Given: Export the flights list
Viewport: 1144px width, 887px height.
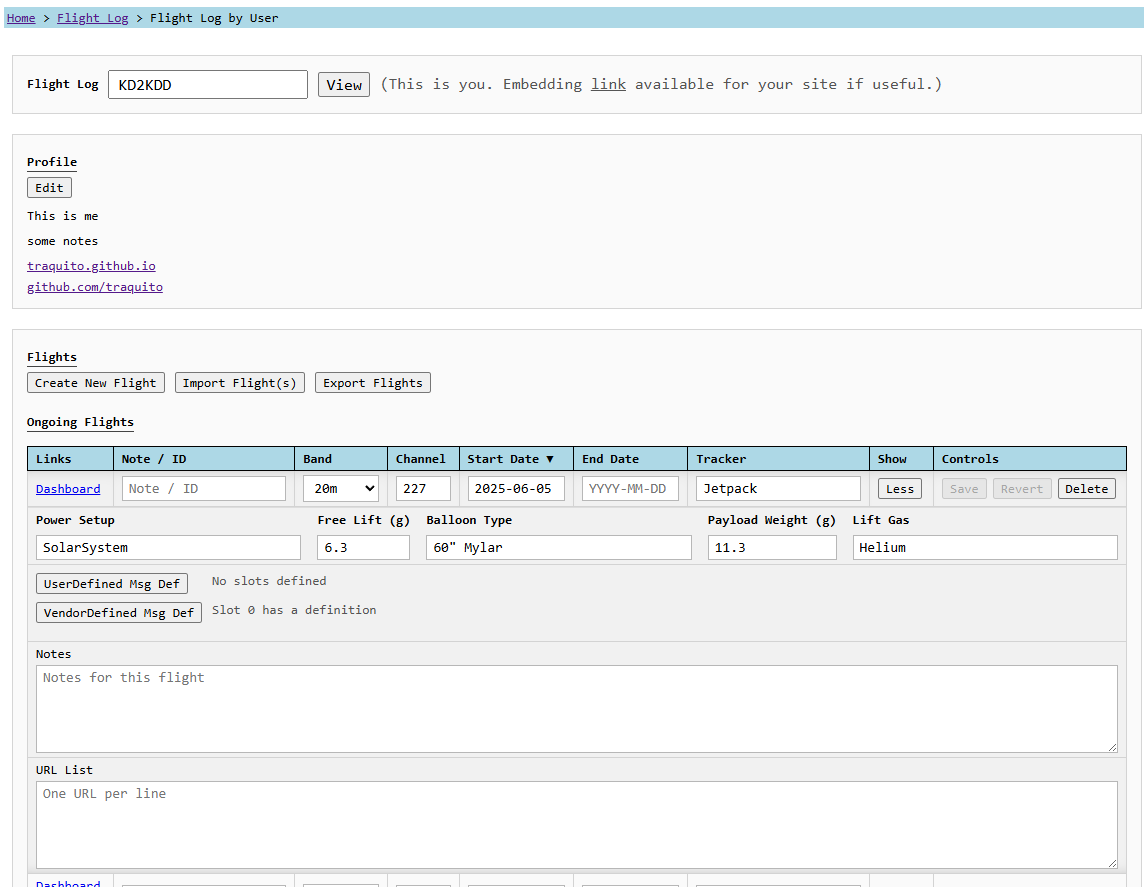Looking at the screenshot, I should point(373,383).
